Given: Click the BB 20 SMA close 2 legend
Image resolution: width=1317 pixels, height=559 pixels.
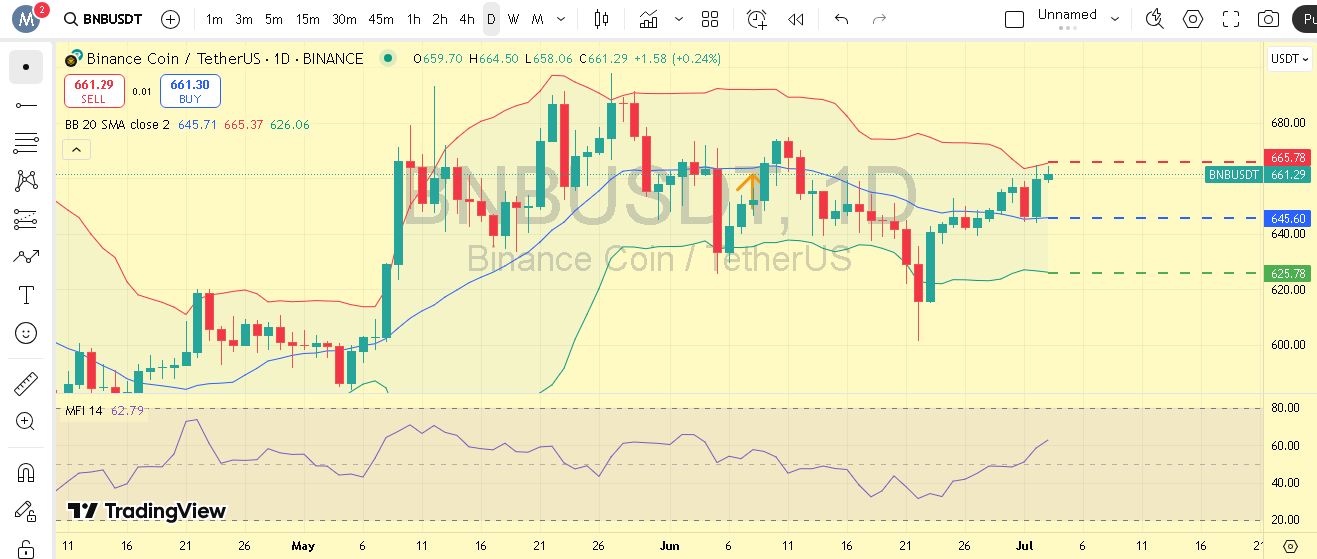Looking at the screenshot, I should pyautogui.click(x=117, y=125).
